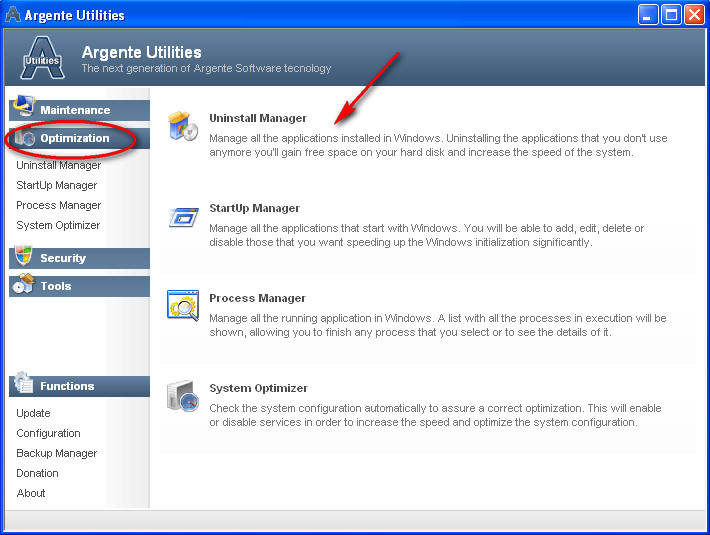Open the Security section
This screenshot has height=535, width=710.
tap(79, 258)
